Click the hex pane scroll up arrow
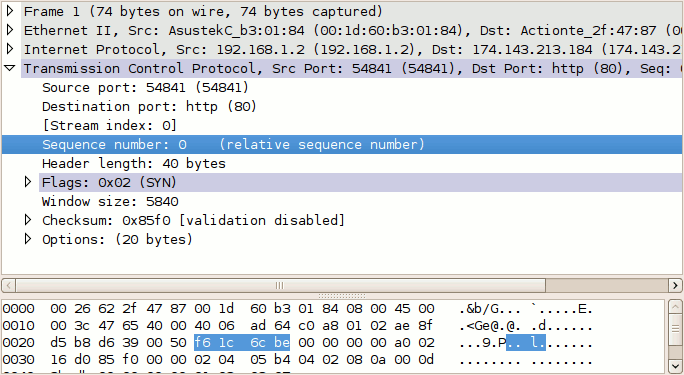The height and width of the screenshot is (375, 684). coord(675,307)
